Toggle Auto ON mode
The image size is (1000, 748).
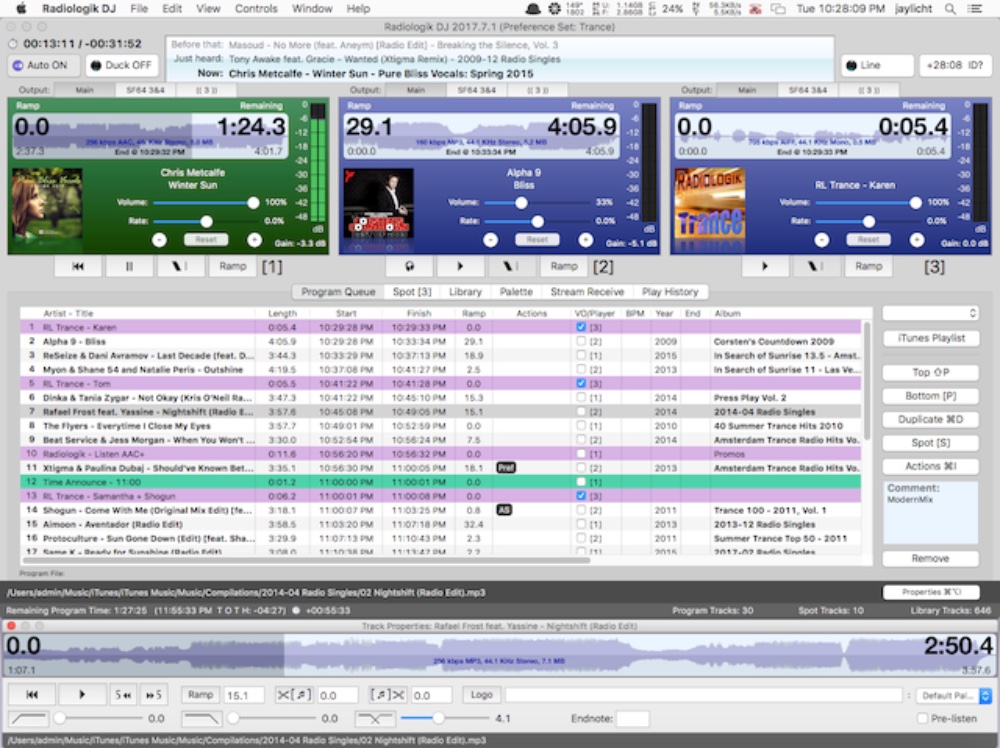(43, 65)
